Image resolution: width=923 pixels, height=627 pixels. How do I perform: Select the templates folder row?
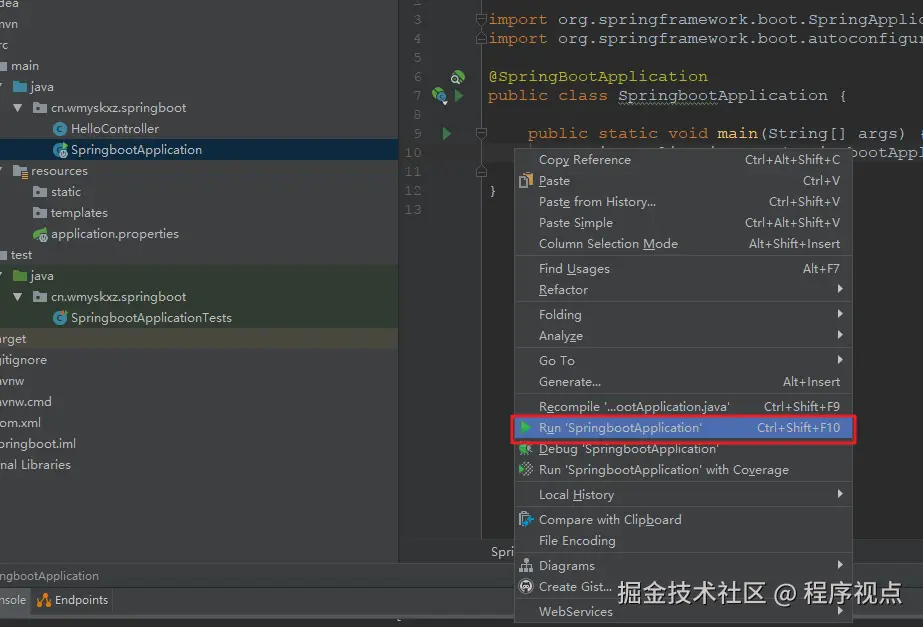[x=199, y=213]
